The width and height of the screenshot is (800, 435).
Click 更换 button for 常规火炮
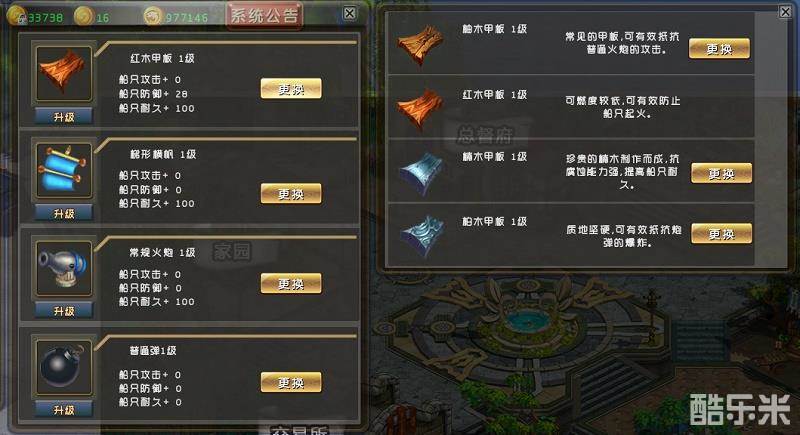(x=291, y=284)
